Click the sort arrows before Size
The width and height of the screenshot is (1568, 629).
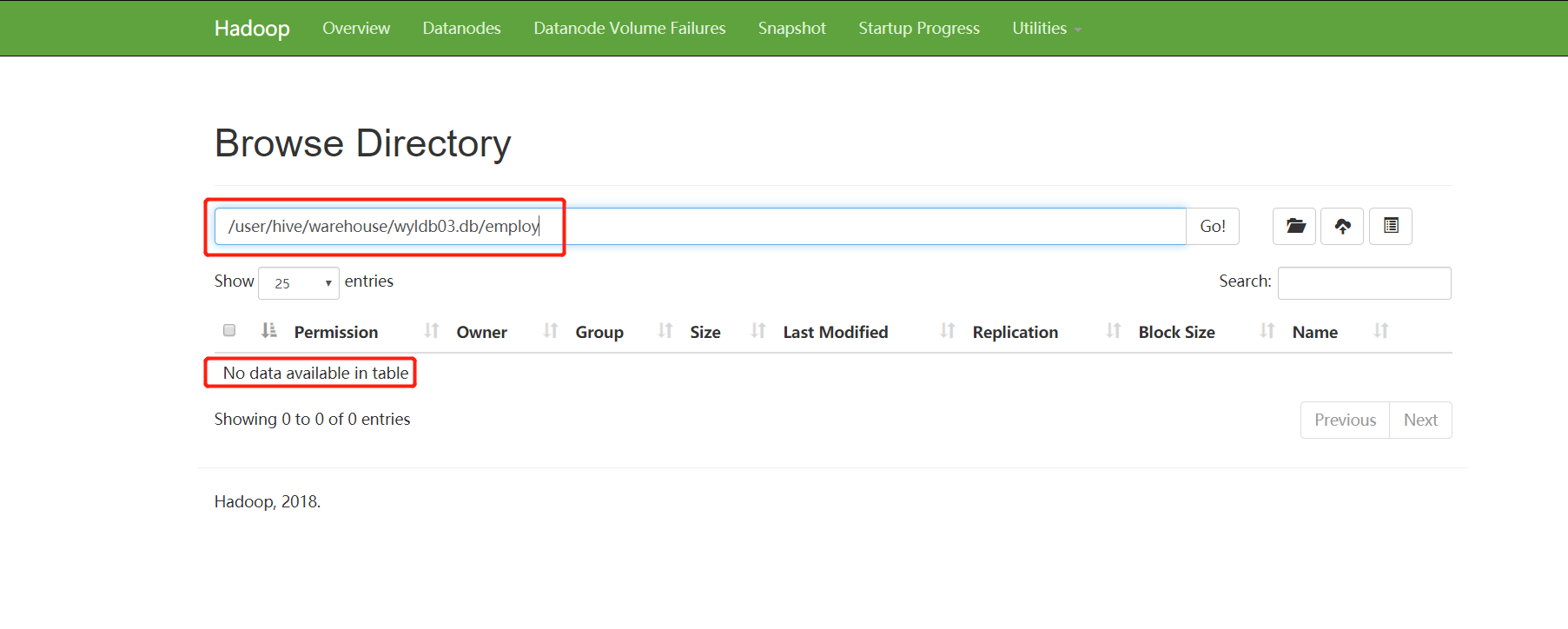click(x=665, y=330)
